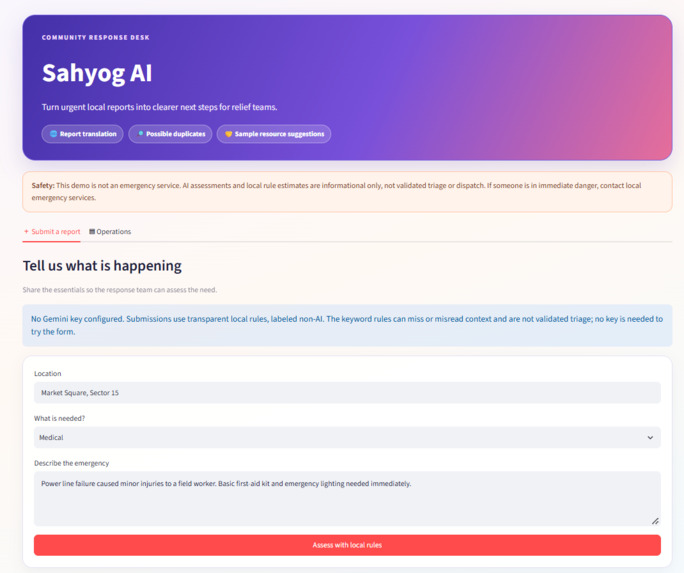This screenshot has height=573, width=684.
Task: Click the Assess with local rules button
Action: tap(347, 545)
